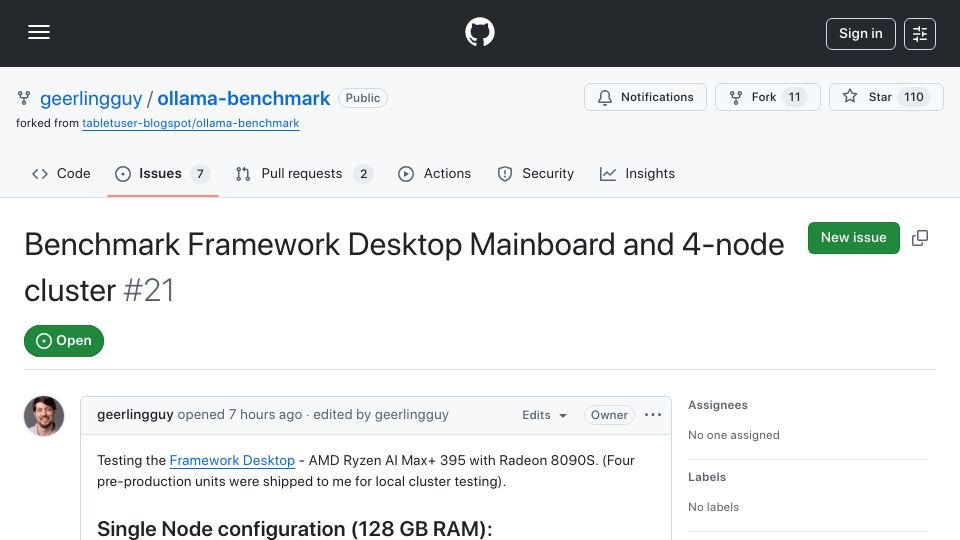Open the Pull requests tab
This screenshot has height=540, width=960.
coord(304,174)
